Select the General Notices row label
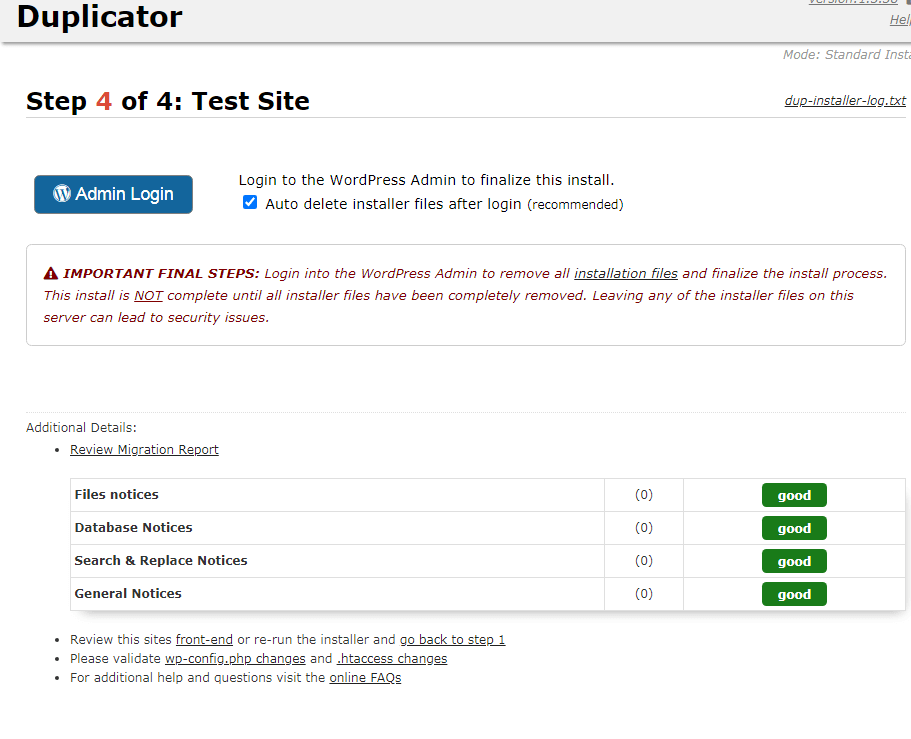 (x=128, y=594)
